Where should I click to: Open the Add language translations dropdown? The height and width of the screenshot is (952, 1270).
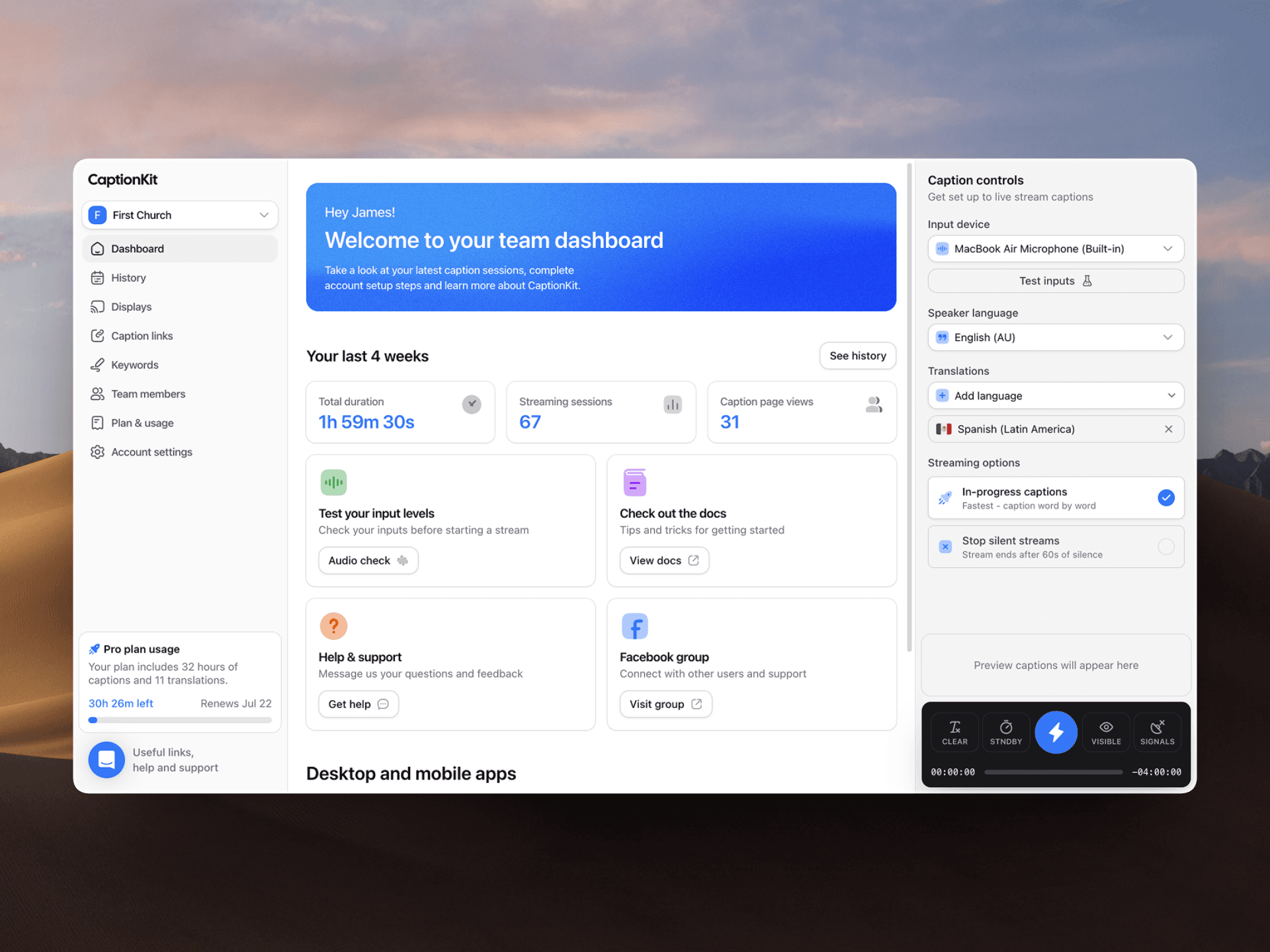tap(1056, 395)
